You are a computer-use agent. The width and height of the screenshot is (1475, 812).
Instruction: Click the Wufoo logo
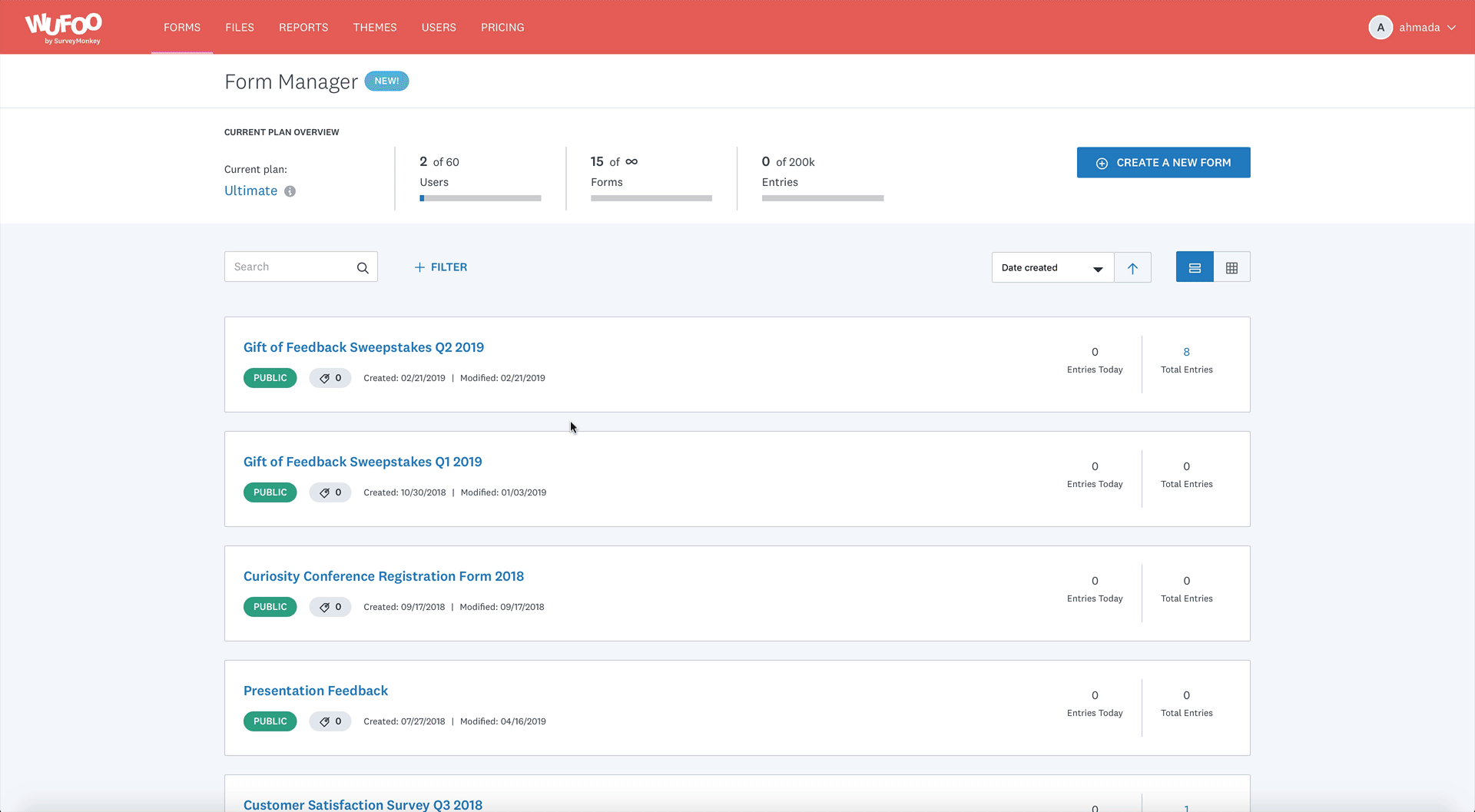[64, 28]
